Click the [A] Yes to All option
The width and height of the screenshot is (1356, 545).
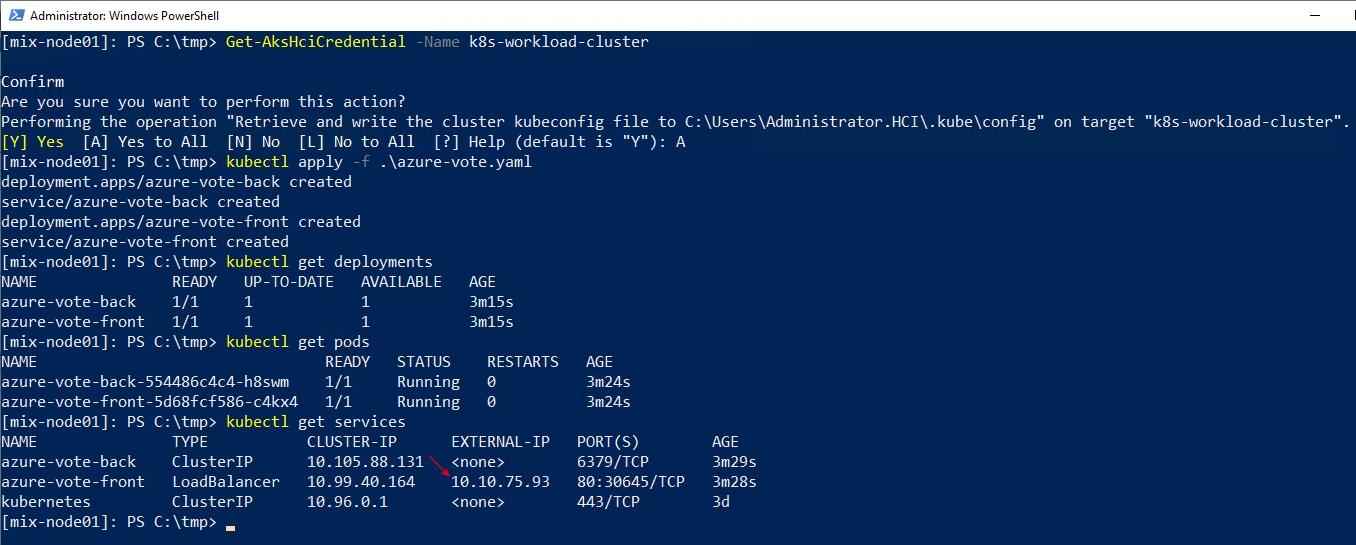[145, 142]
